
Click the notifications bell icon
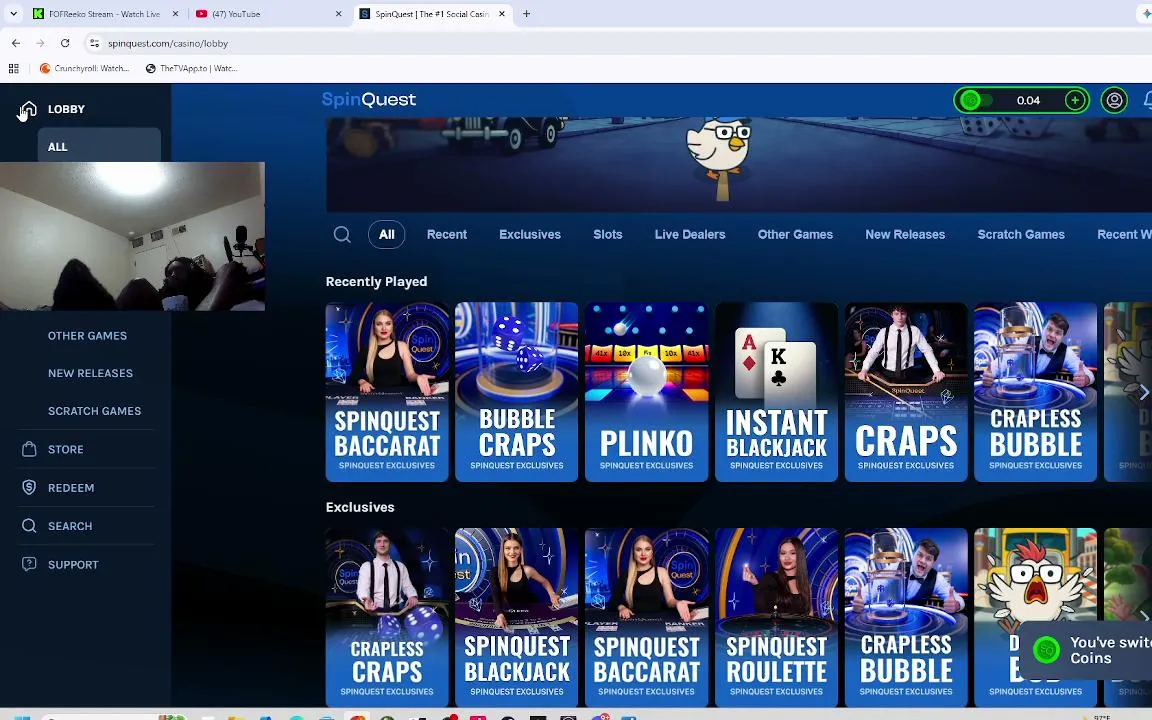[1147, 100]
